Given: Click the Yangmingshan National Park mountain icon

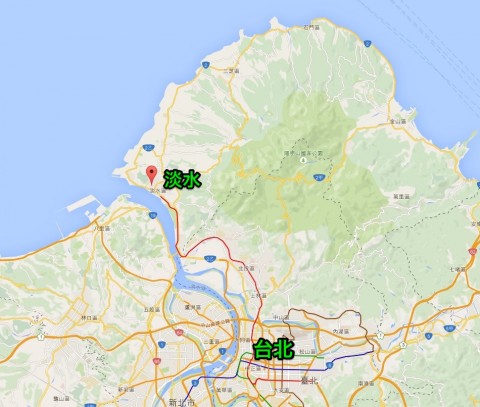Looking at the screenshot, I should point(303,161).
